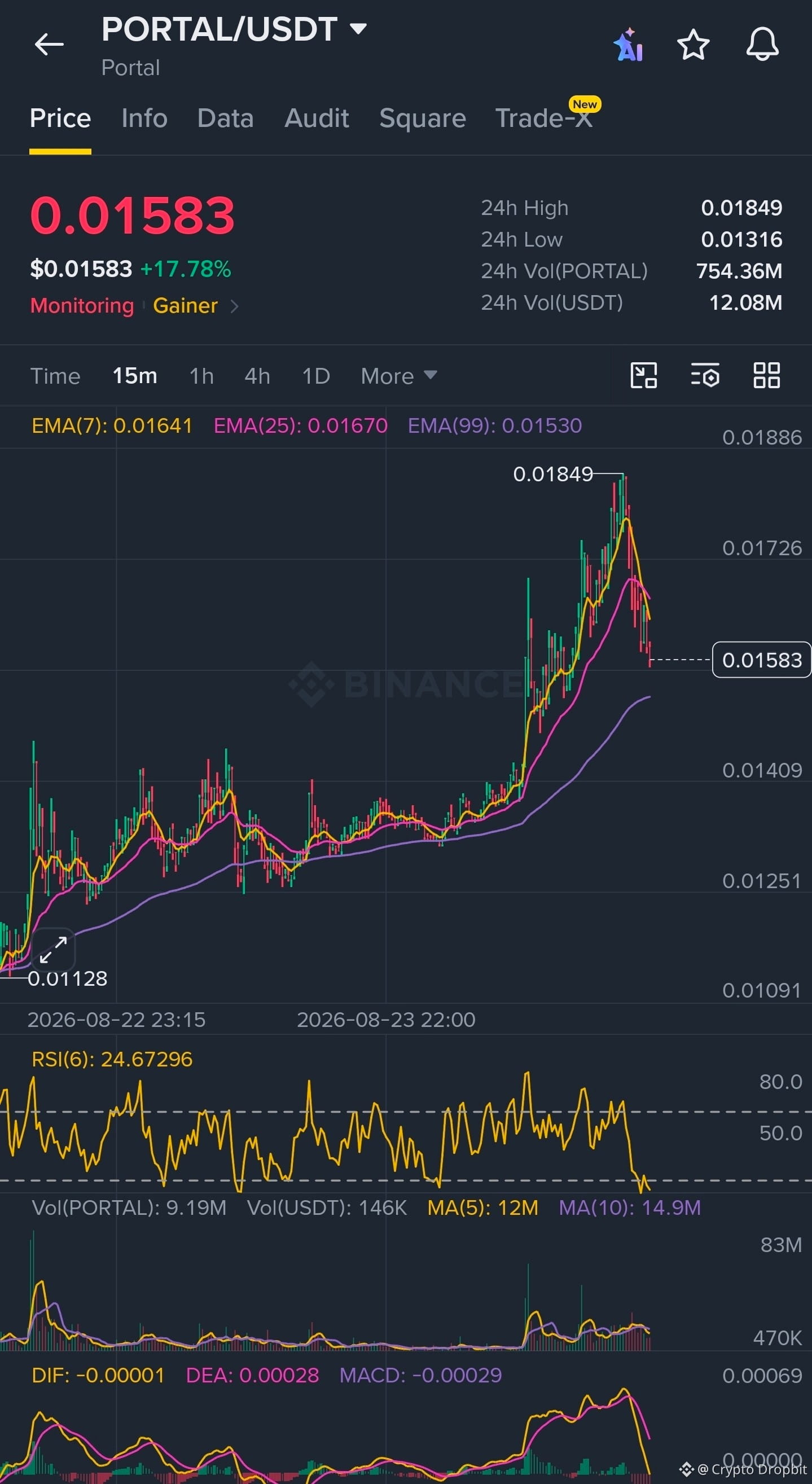The height and width of the screenshot is (1484, 812).
Task: Tap the Vol(USDT): 146K label
Action: [x=327, y=1208]
